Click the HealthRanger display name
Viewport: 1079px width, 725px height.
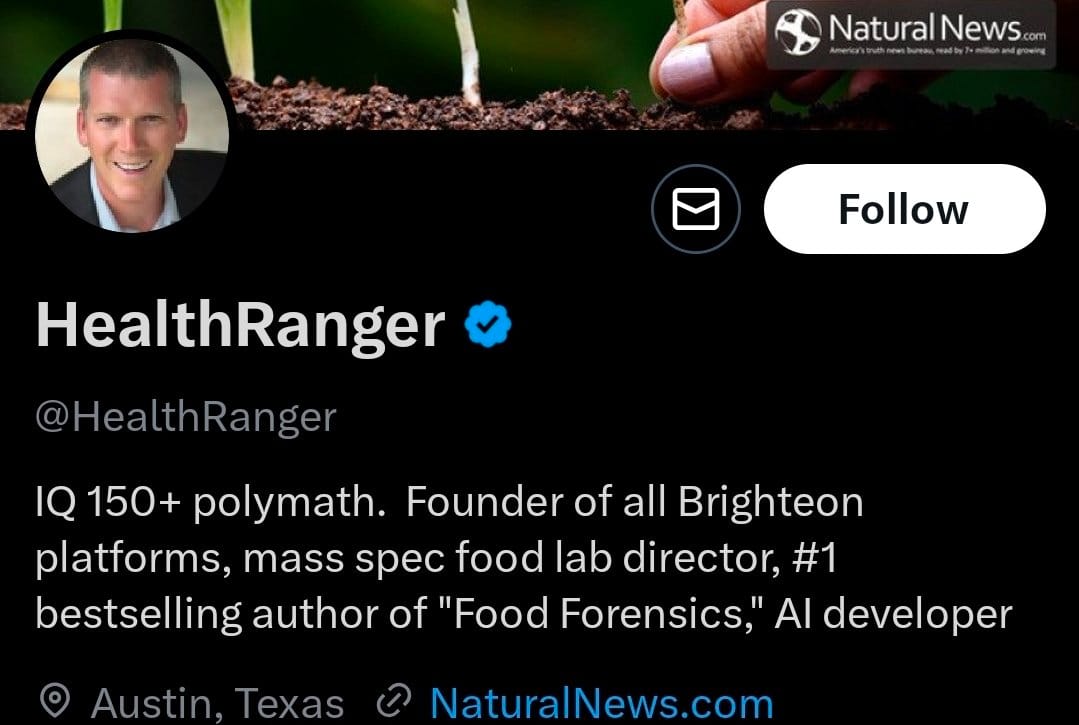pyautogui.click(x=240, y=325)
